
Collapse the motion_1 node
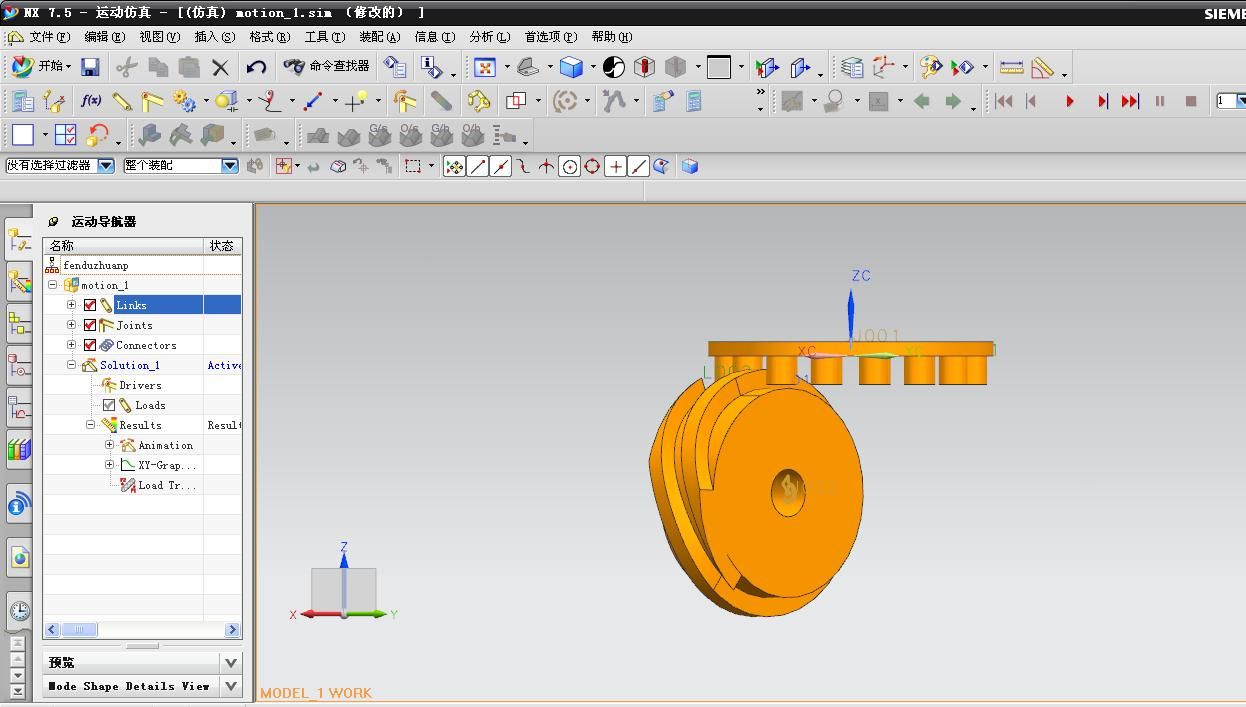pyautogui.click(x=52, y=285)
